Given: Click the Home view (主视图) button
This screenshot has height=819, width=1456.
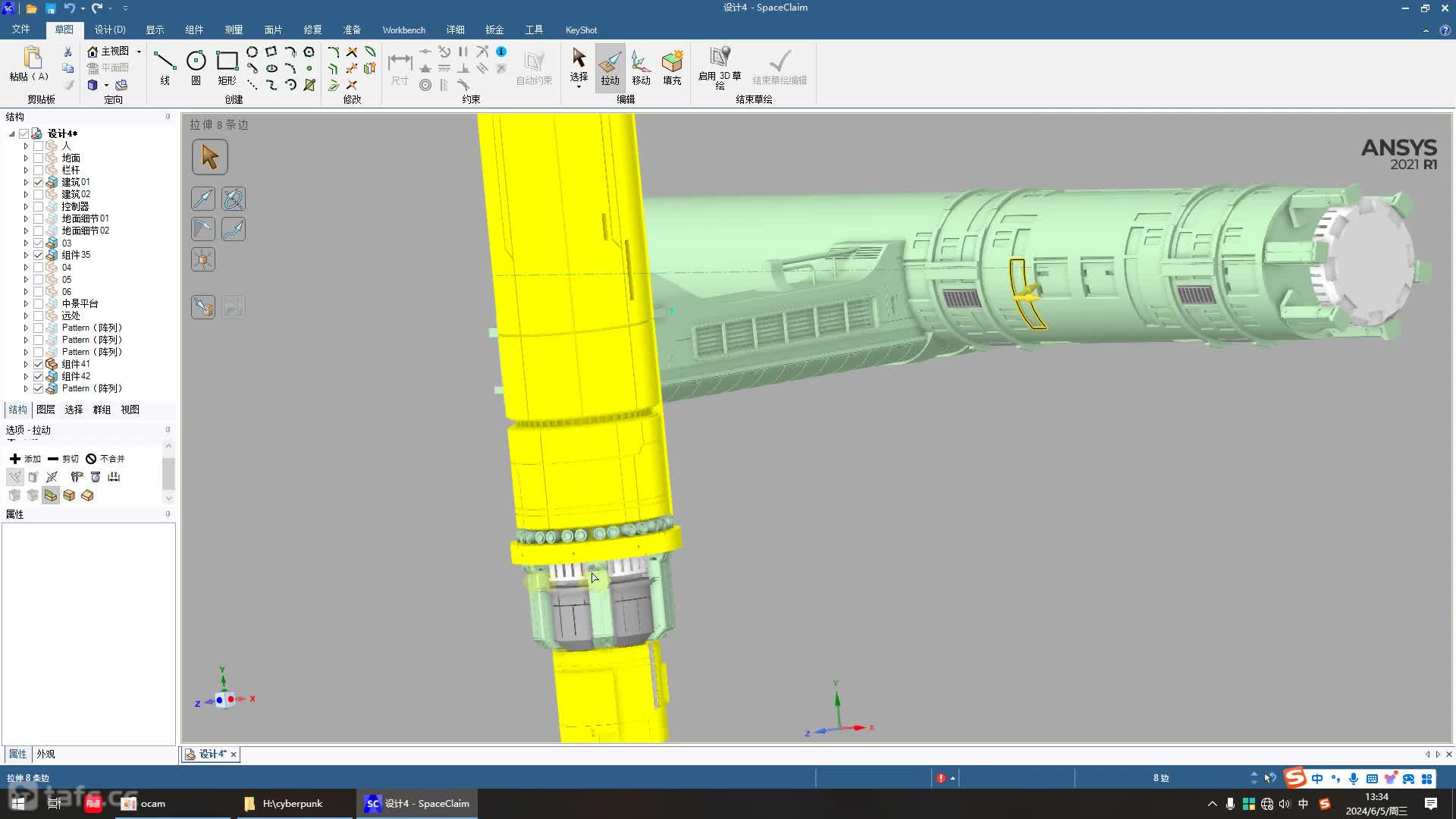Looking at the screenshot, I should click(108, 51).
